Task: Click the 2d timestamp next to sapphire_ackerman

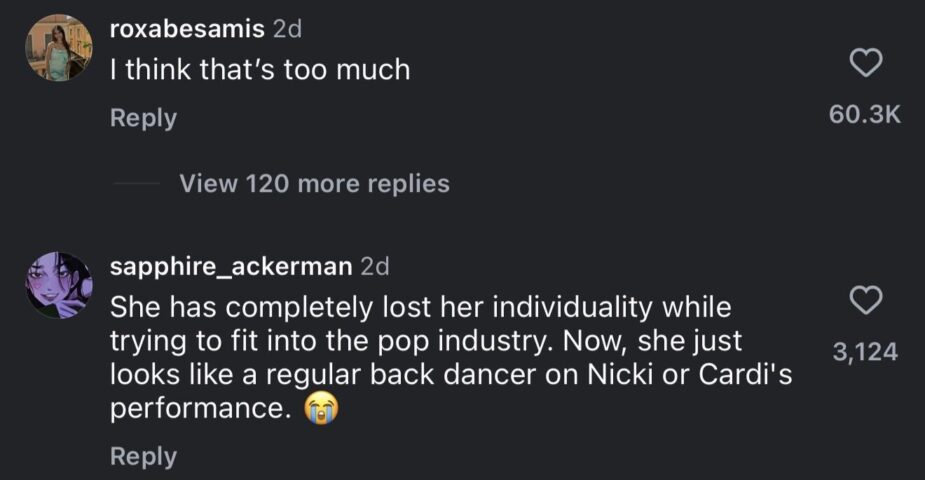Action: click(374, 266)
